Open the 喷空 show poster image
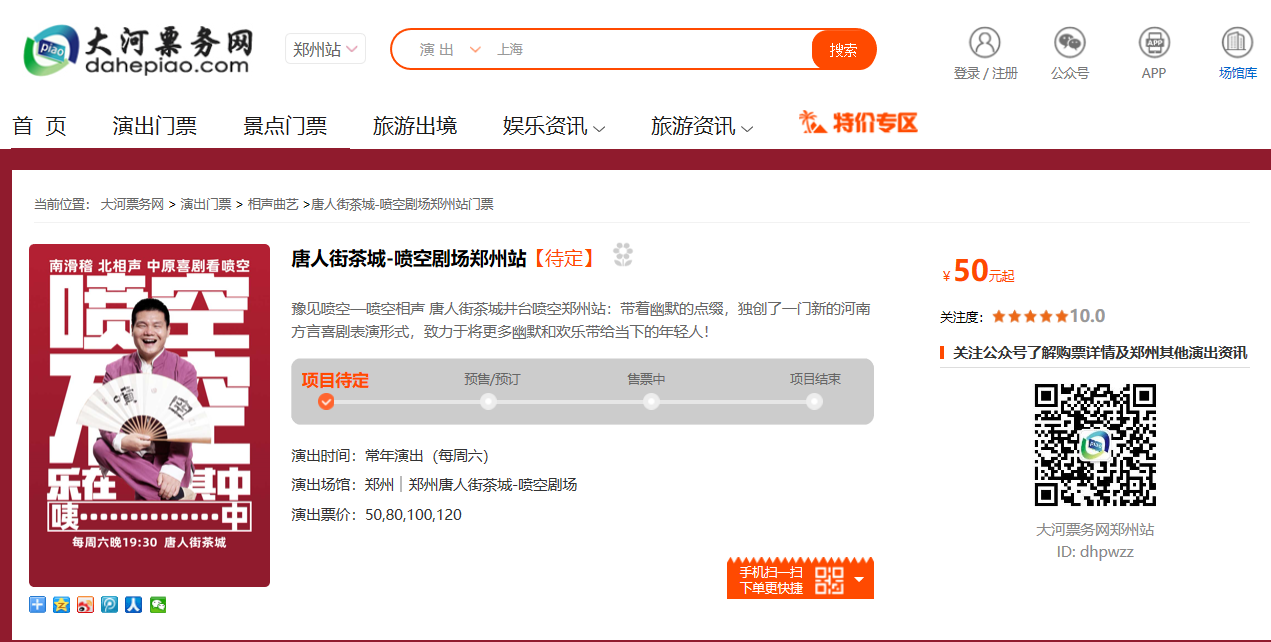 click(149, 415)
